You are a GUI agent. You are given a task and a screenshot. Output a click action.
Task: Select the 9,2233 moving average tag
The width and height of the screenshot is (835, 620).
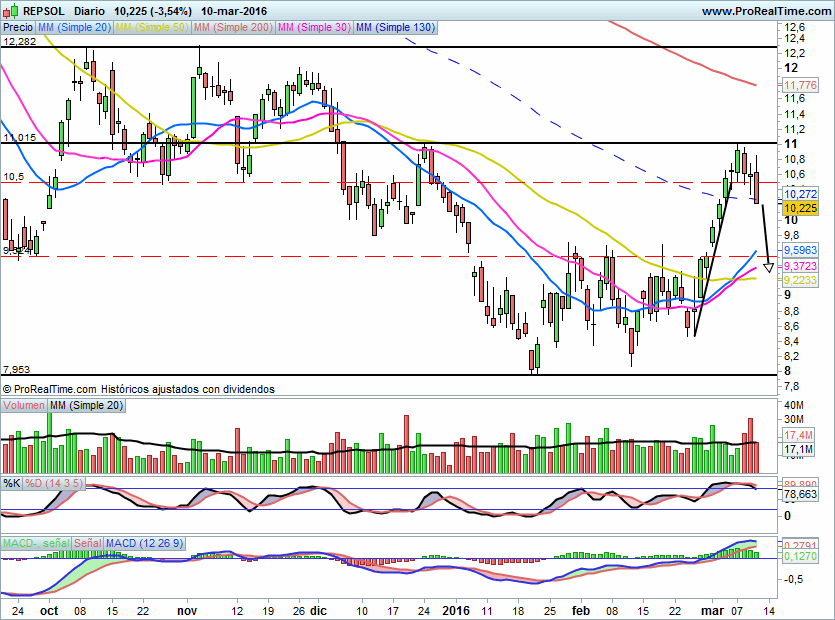tap(800, 280)
